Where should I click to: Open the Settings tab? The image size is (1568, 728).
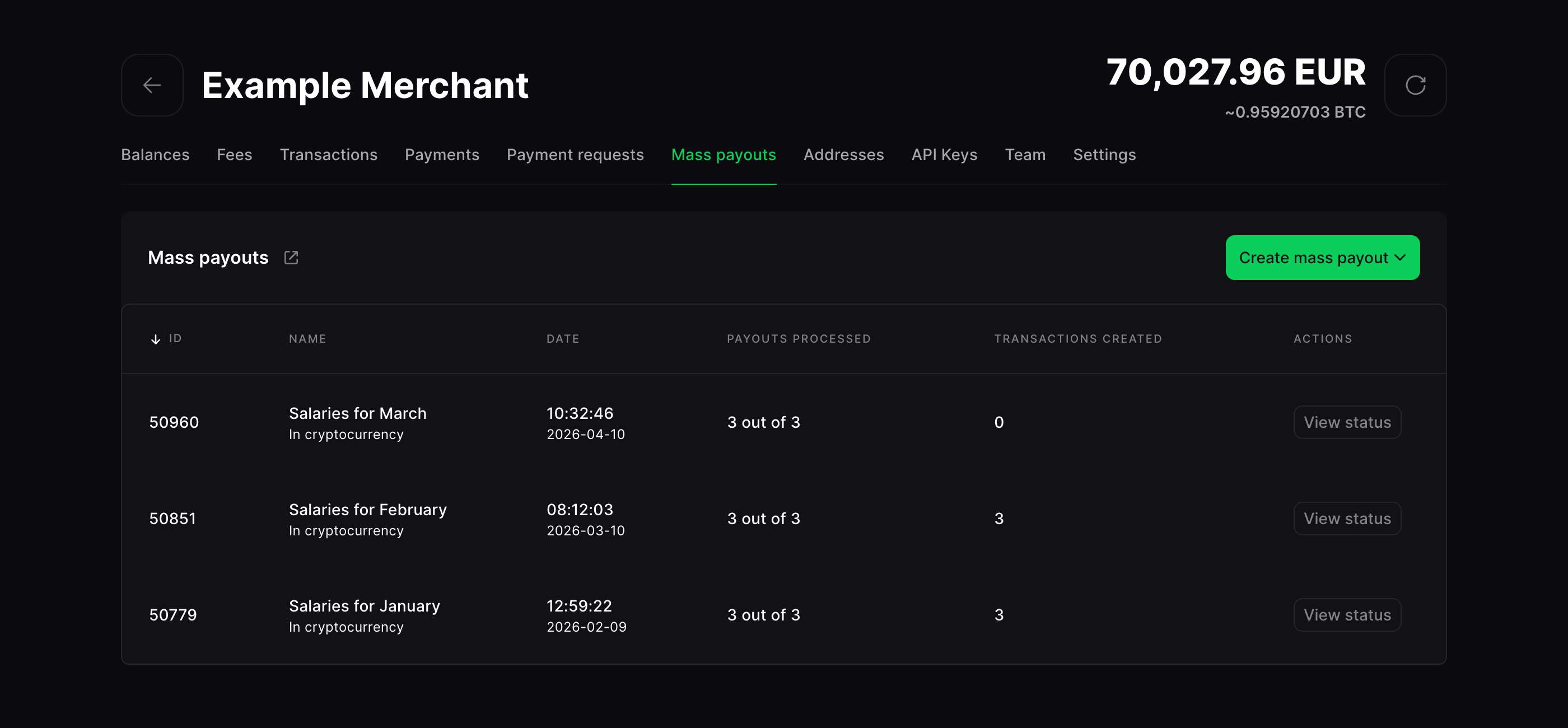coord(1104,155)
